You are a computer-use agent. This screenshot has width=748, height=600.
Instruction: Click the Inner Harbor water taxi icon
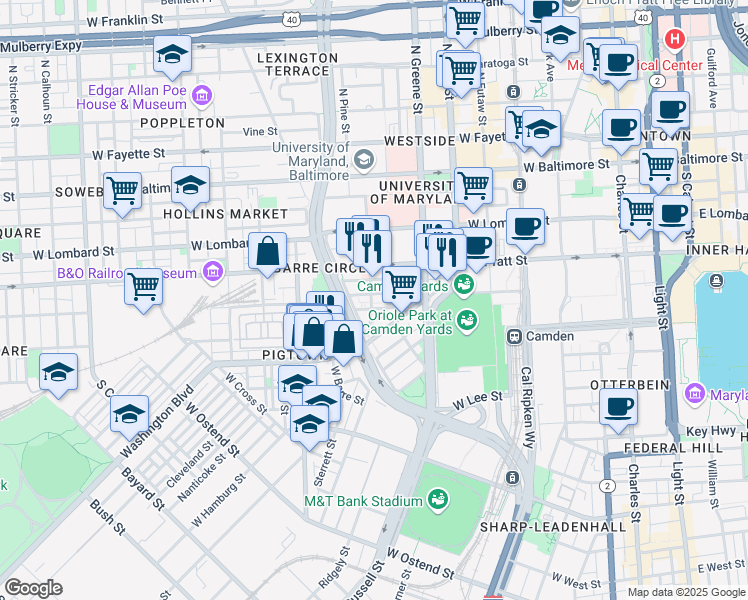(717, 280)
